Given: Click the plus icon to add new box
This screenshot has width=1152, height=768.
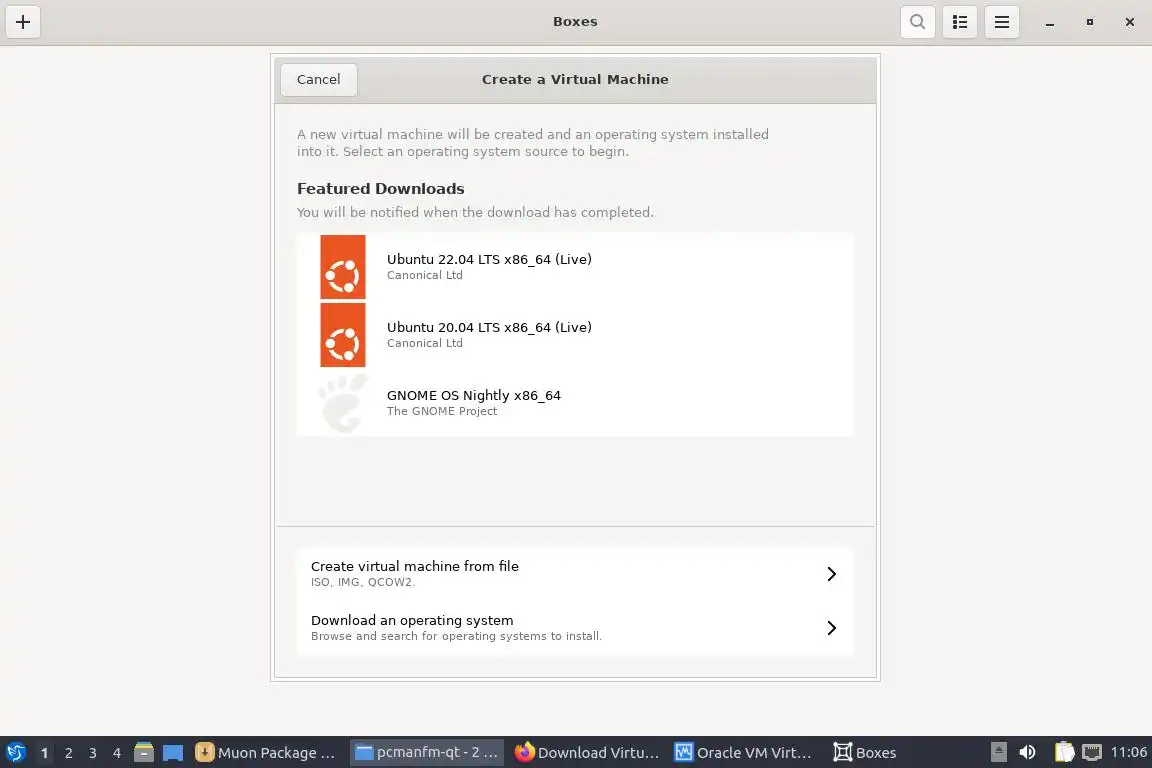Looking at the screenshot, I should pos(23,22).
